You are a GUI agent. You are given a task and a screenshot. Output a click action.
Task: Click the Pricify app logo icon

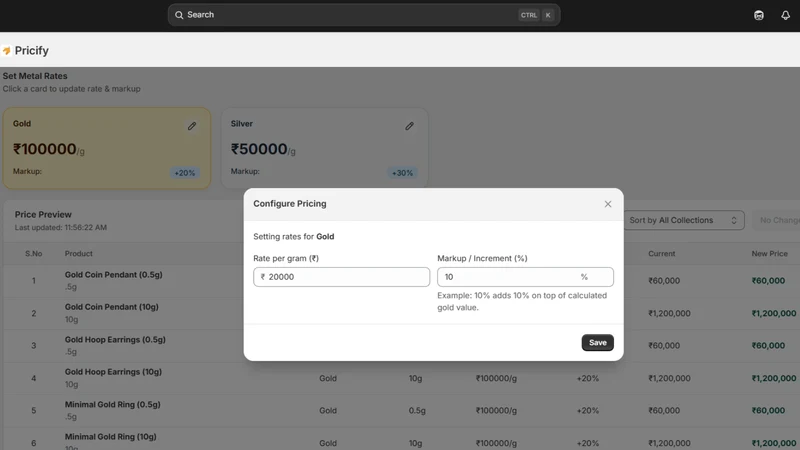coord(7,51)
